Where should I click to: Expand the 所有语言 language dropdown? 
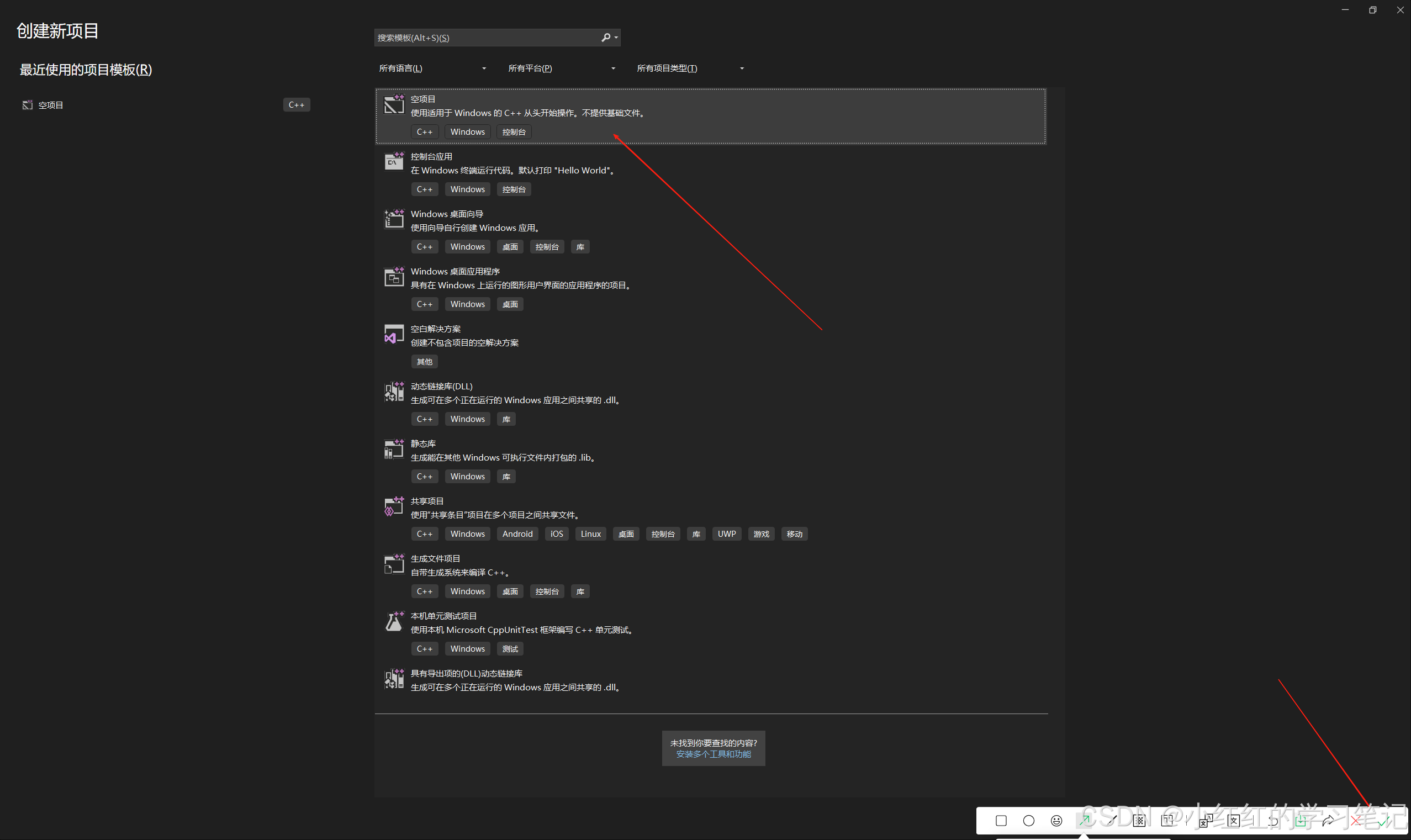pos(432,68)
